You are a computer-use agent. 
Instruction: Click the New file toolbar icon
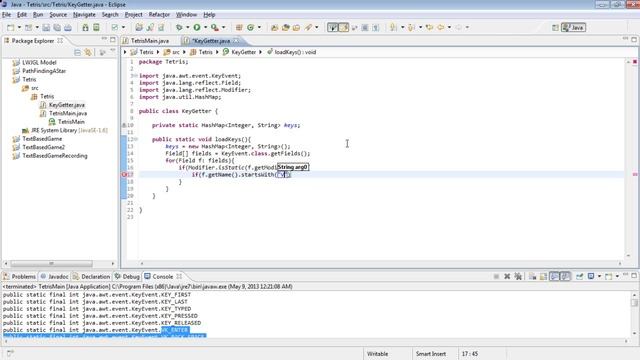point(11,27)
